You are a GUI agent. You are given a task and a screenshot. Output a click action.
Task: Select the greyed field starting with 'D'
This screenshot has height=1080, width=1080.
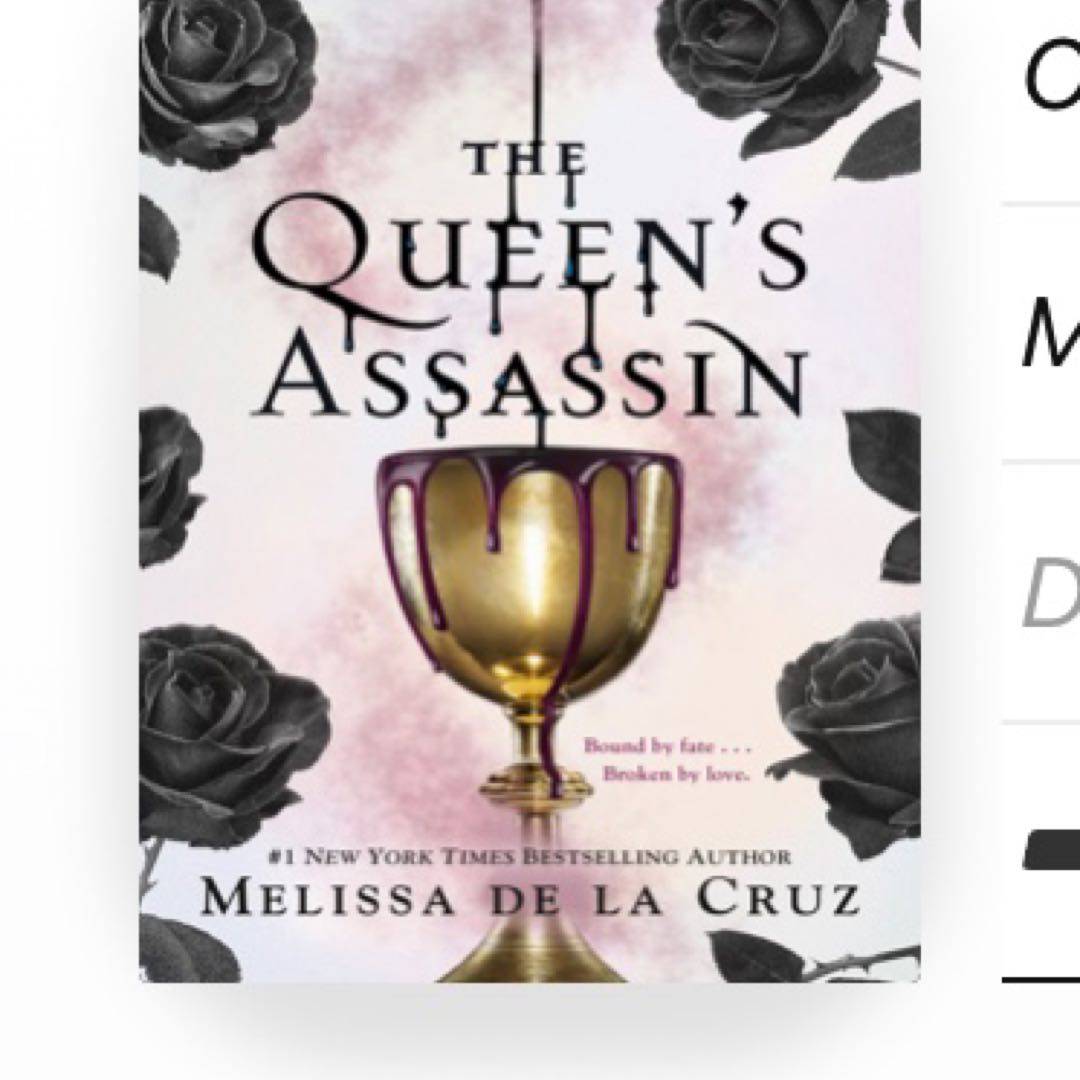point(1052,592)
